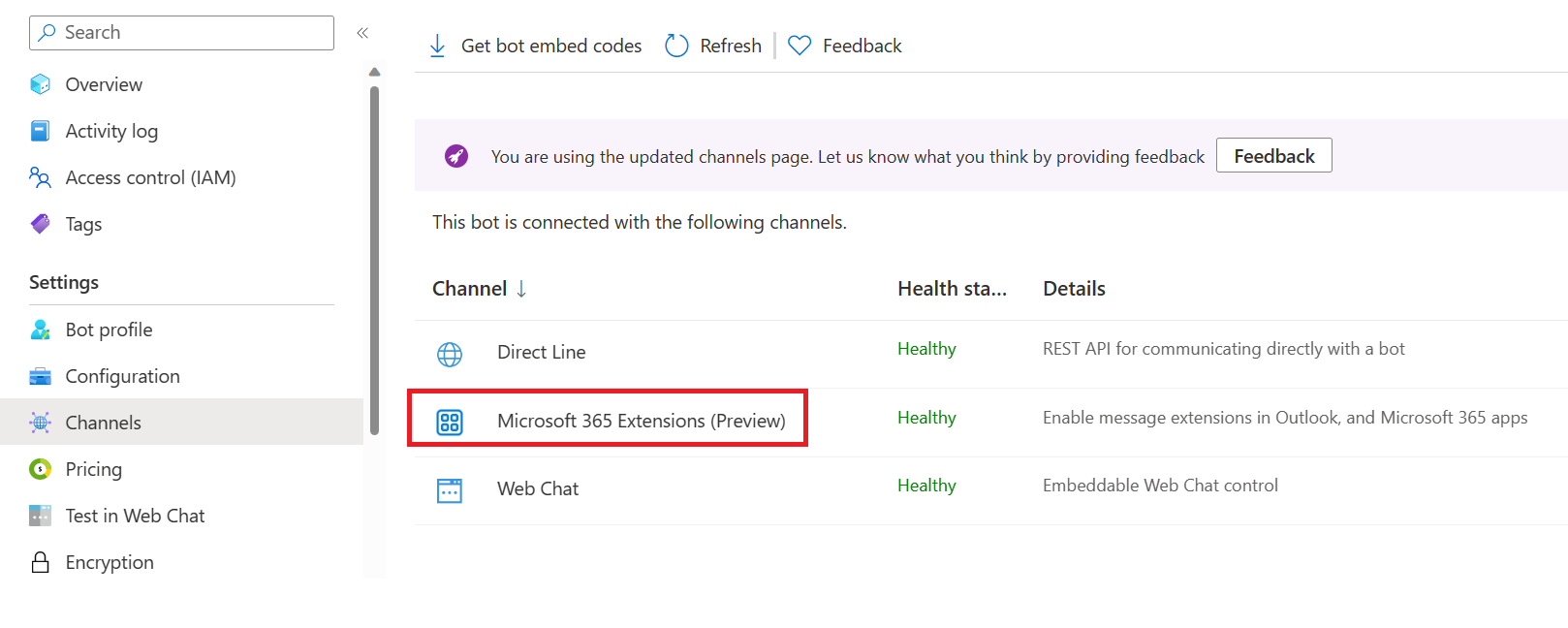Click the heart Feedback icon

[800, 46]
